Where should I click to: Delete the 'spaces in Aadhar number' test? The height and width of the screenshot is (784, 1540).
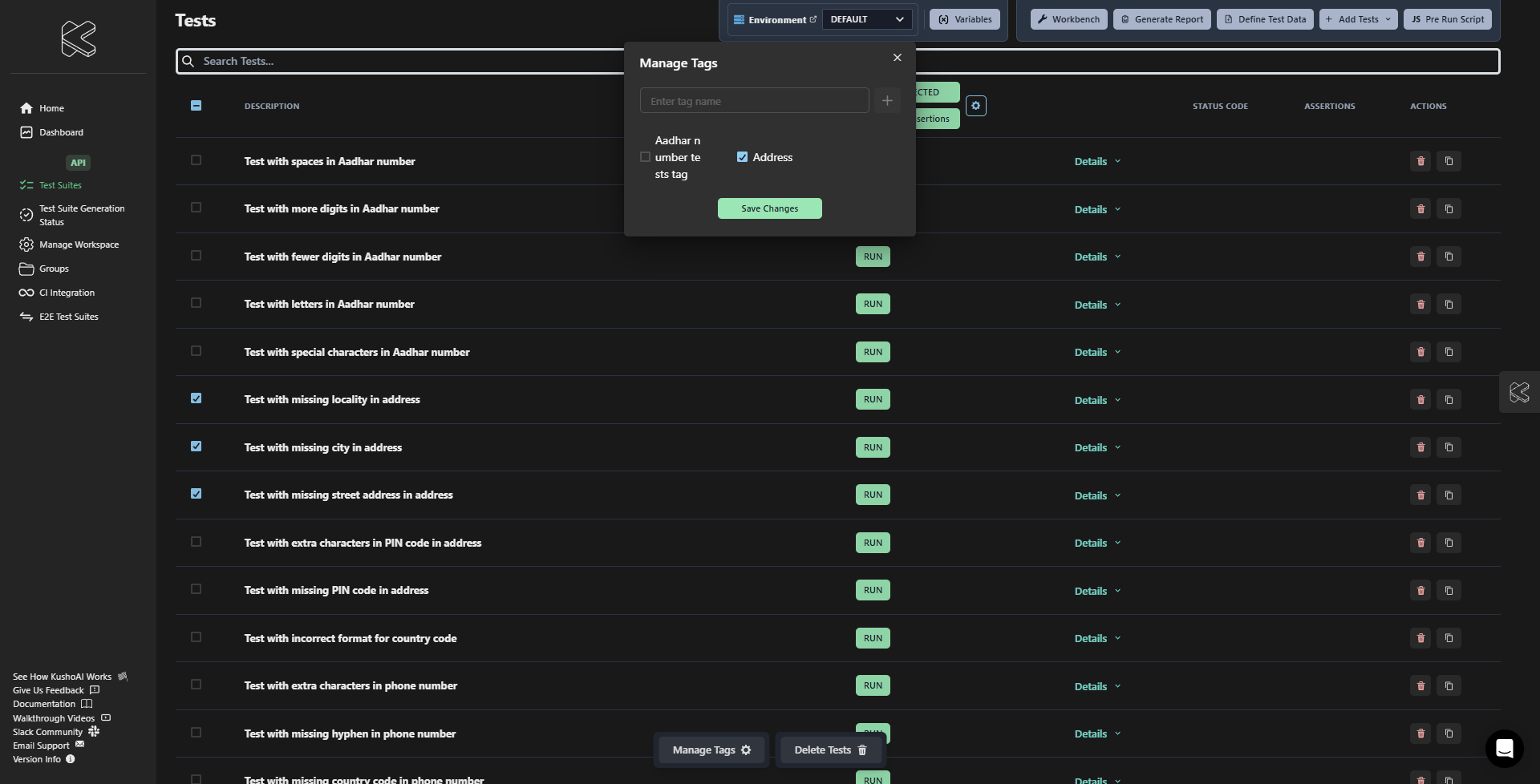[x=1420, y=161]
